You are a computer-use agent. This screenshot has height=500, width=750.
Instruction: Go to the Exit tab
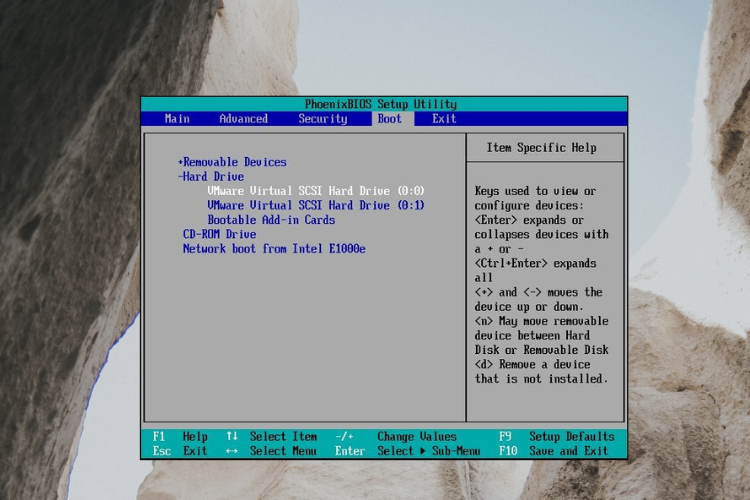[x=444, y=119]
